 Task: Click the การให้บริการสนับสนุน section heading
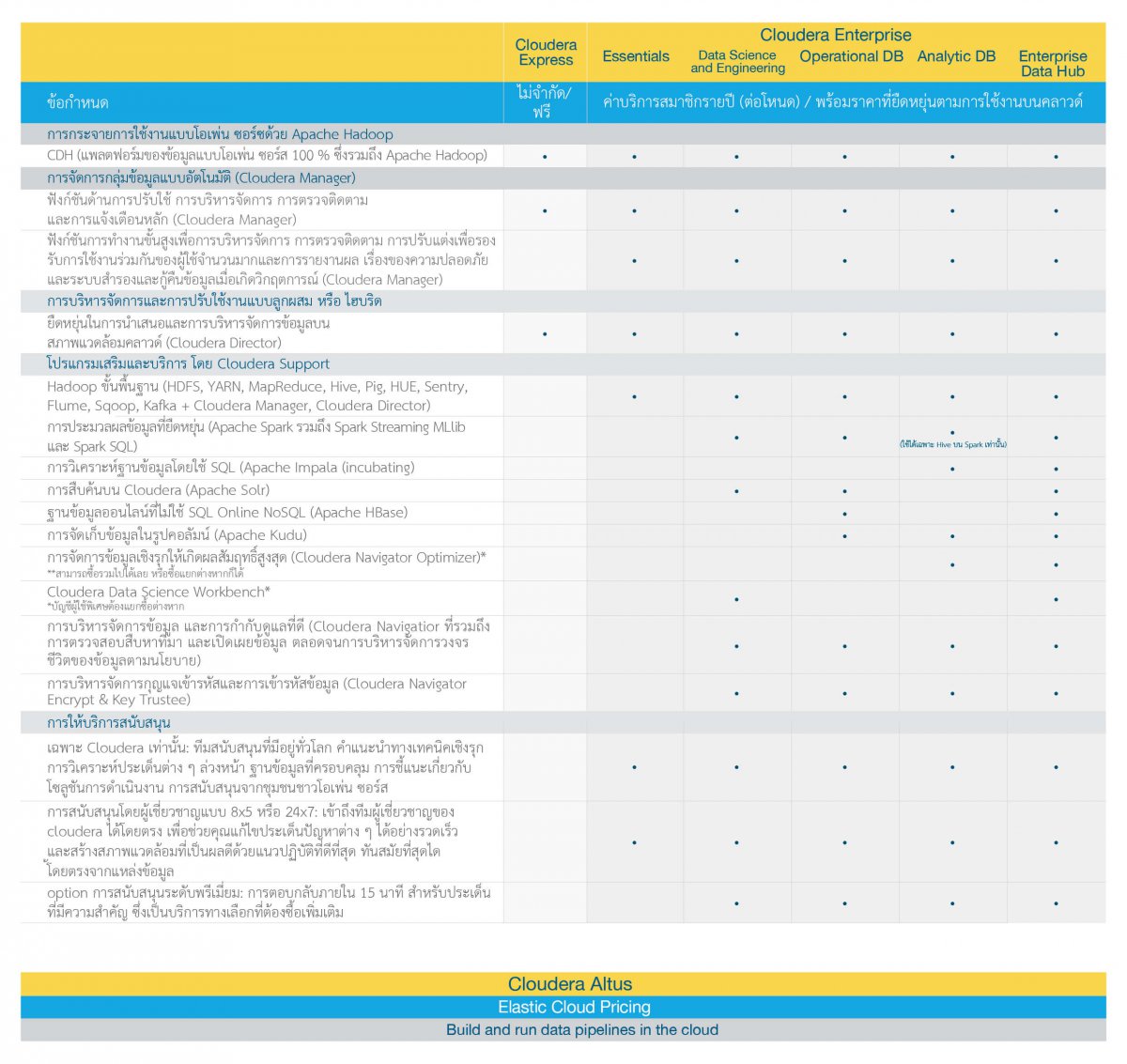[x=109, y=723]
